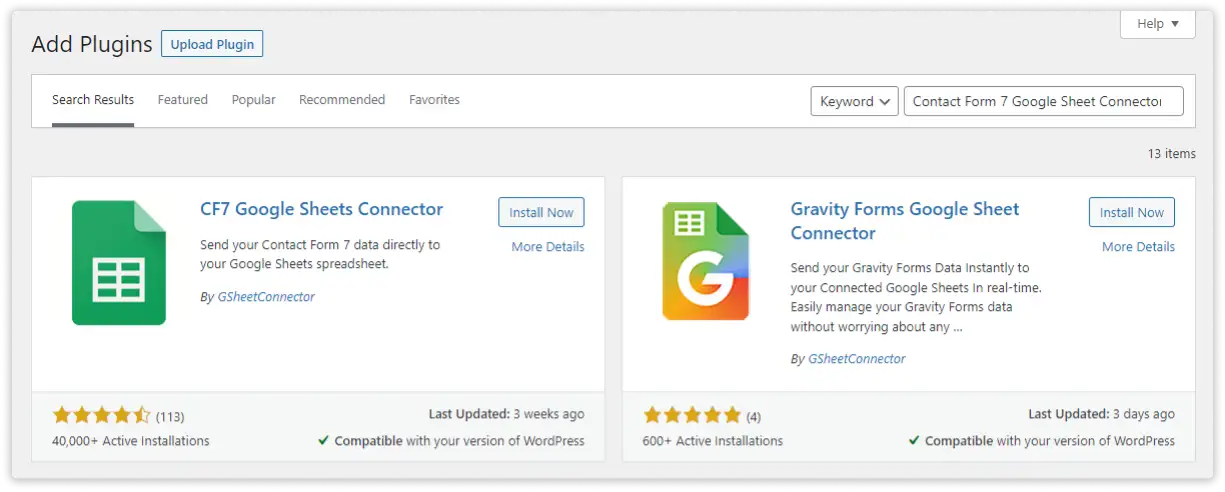This screenshot has width=1225, height=492.
Task: Click GSheetConnector author link under CF7 plugin
Action: tap(266, 297)
